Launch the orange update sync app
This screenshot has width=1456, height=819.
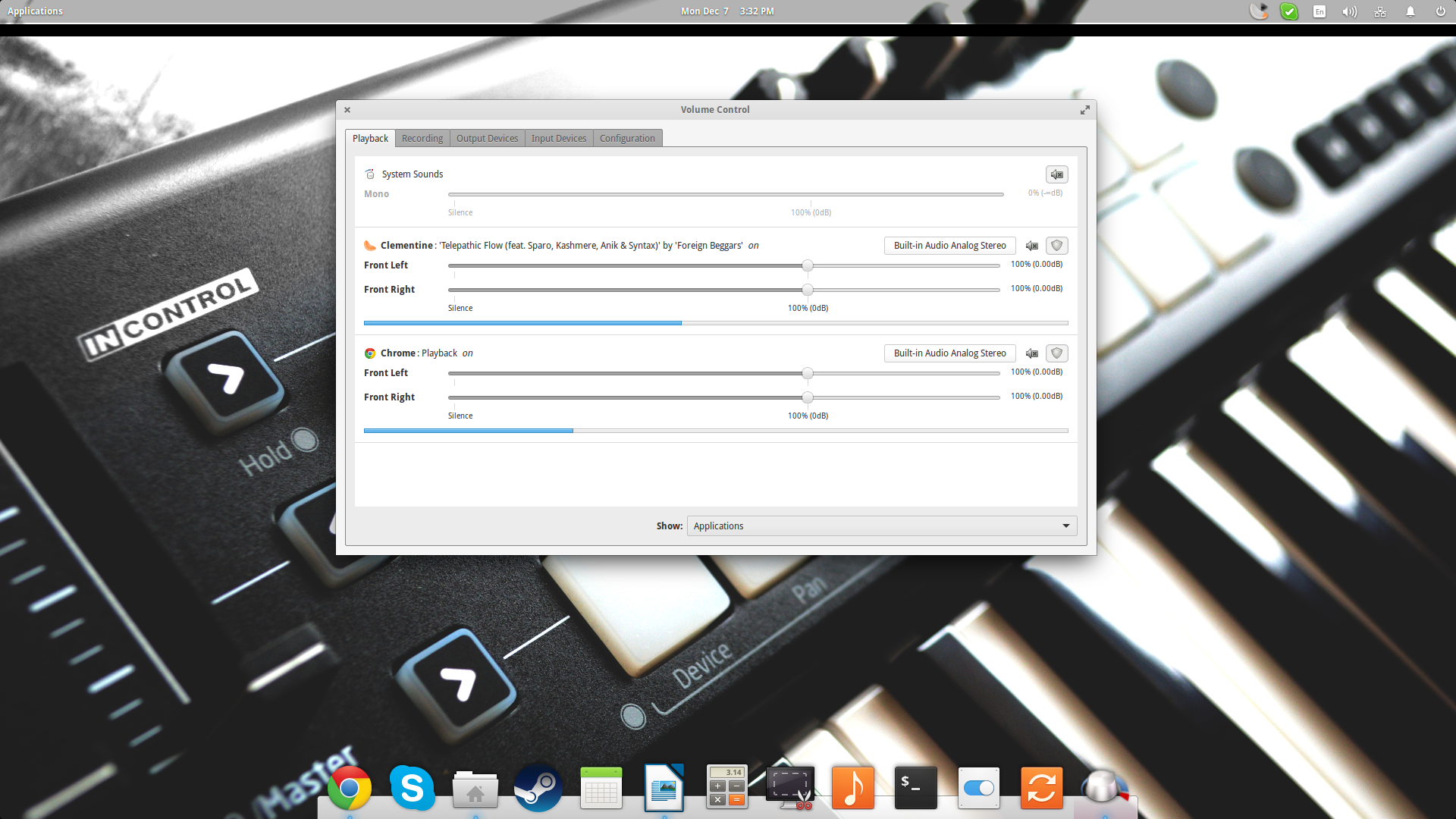pos(1042,788)
